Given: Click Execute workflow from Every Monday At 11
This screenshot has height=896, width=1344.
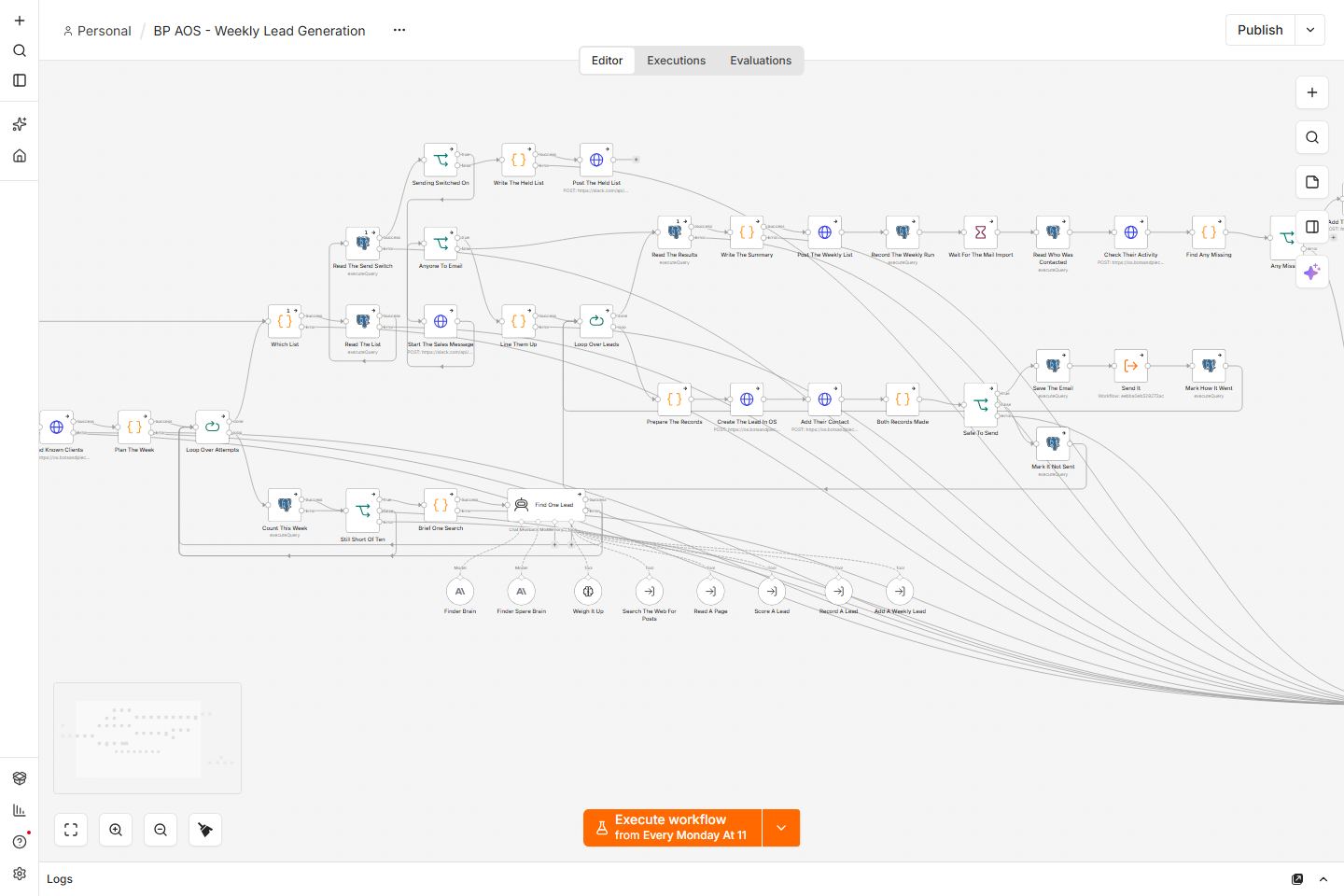Looking at the screenshot, I should pos(673,828).
